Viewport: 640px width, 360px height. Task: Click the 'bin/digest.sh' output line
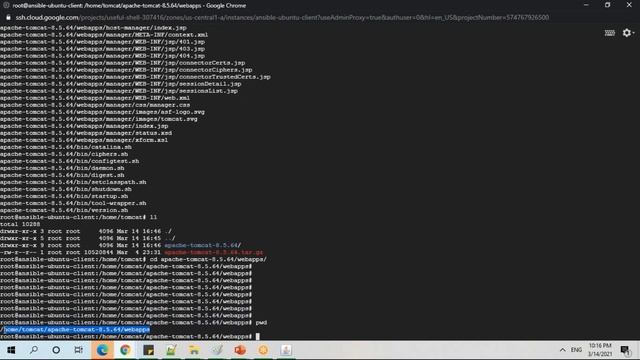click(x=62, y=175)
